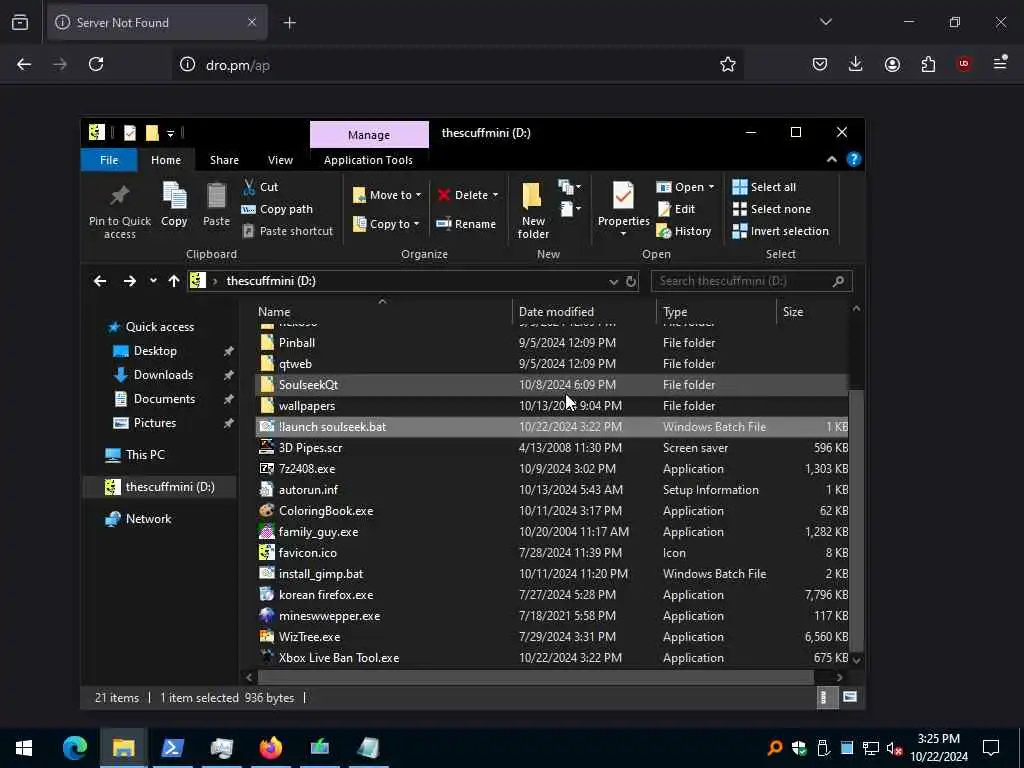Collapse the ribbon with chevron
Viewport: 1024px width, 768px height.
coord(831,159)
